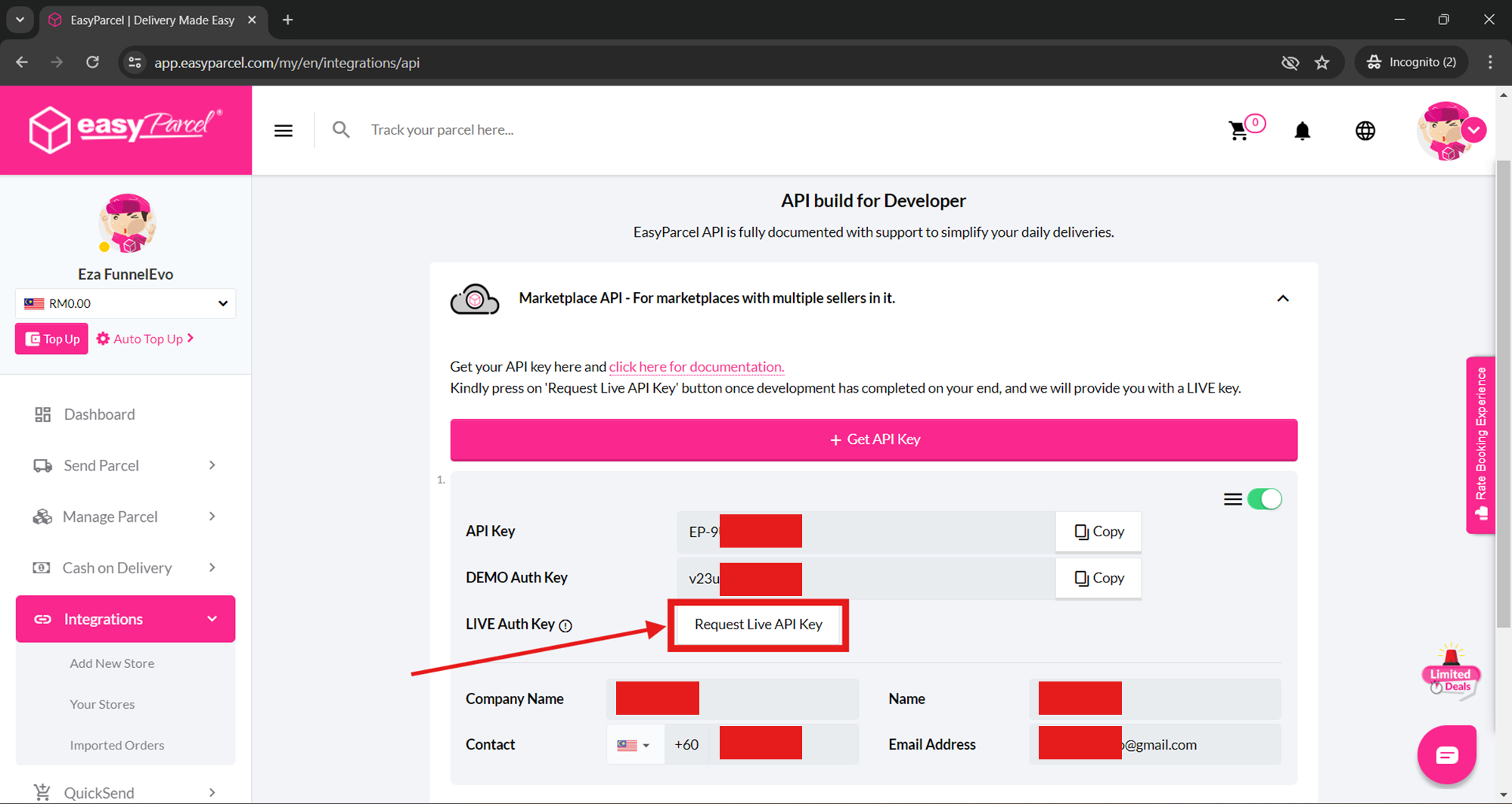Screen dimensions: 1512x804
Task: Click the globe language icon
Action: (1365, 131)
